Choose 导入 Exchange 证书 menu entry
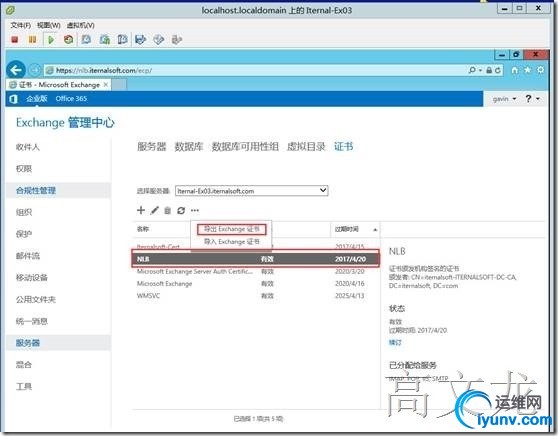This screenshot has height=436, width=558. coord(232,242)
